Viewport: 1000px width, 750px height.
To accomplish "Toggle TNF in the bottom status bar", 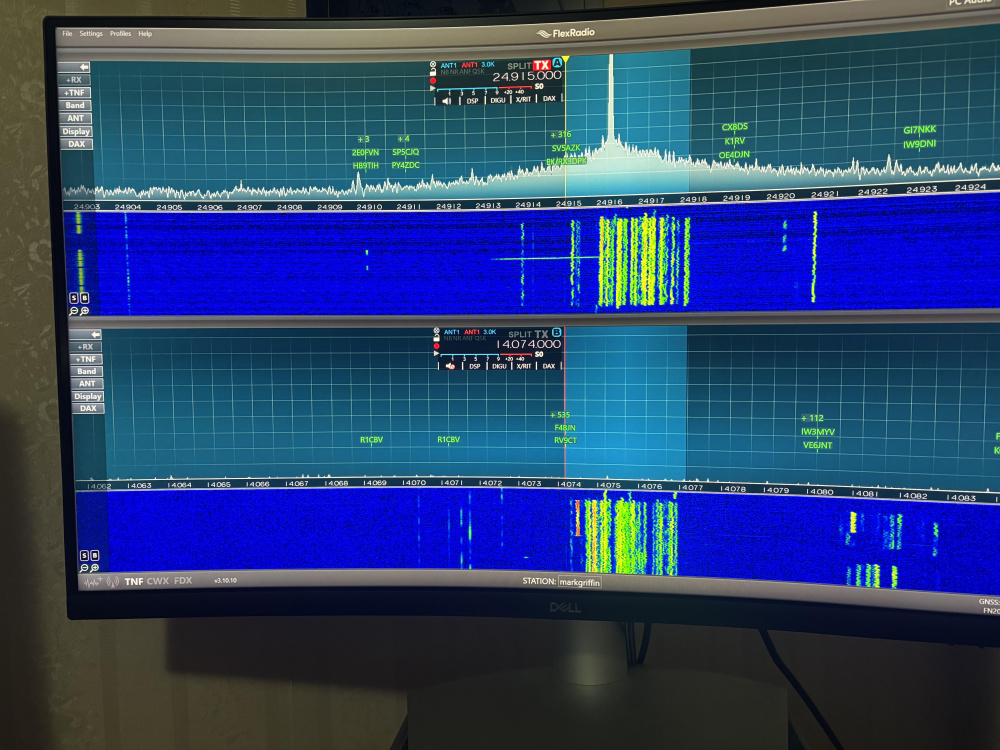I will [x=134, y=582].
